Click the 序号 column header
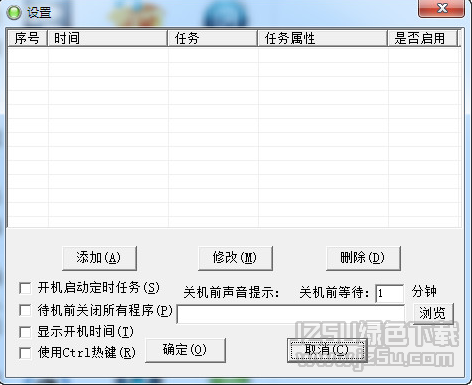The width and height of the screenshot is (472, 385). tap(27, 38)
